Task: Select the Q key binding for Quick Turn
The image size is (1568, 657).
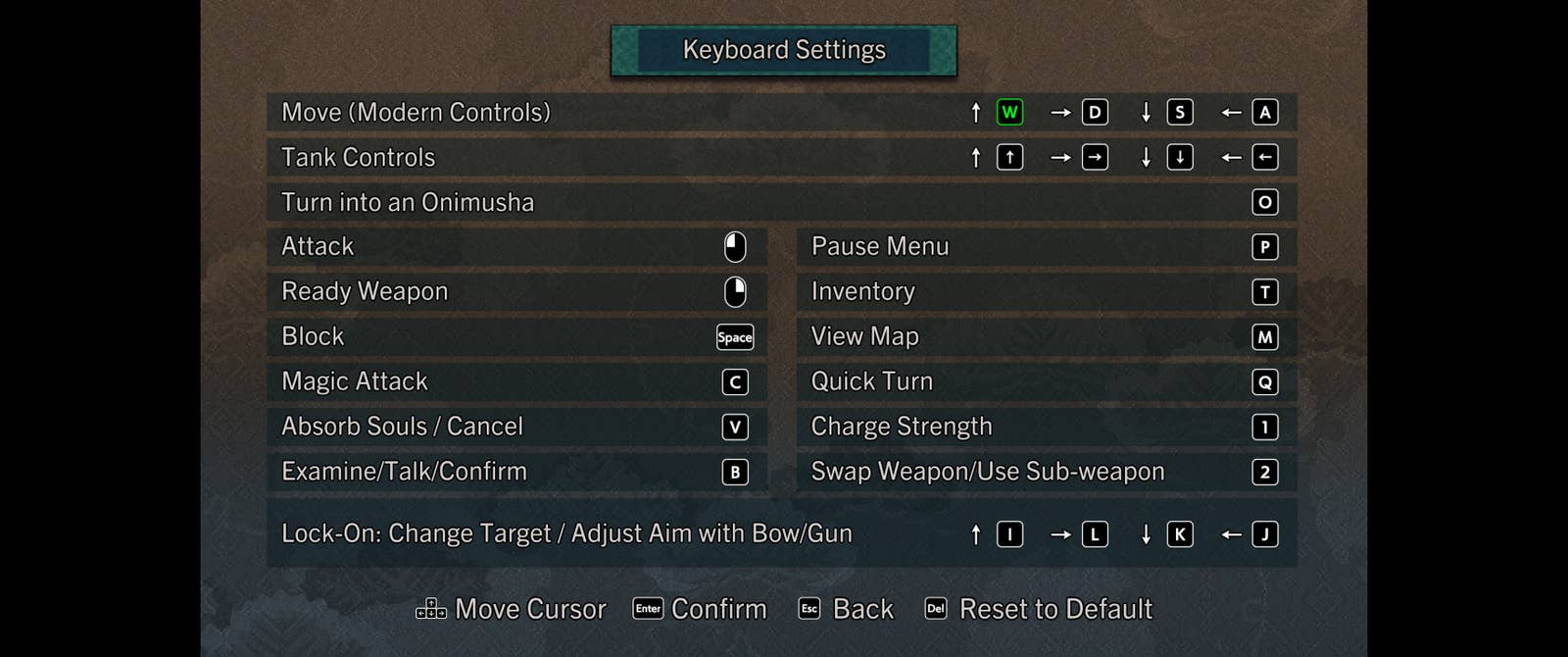Action: coord(1265,382)
